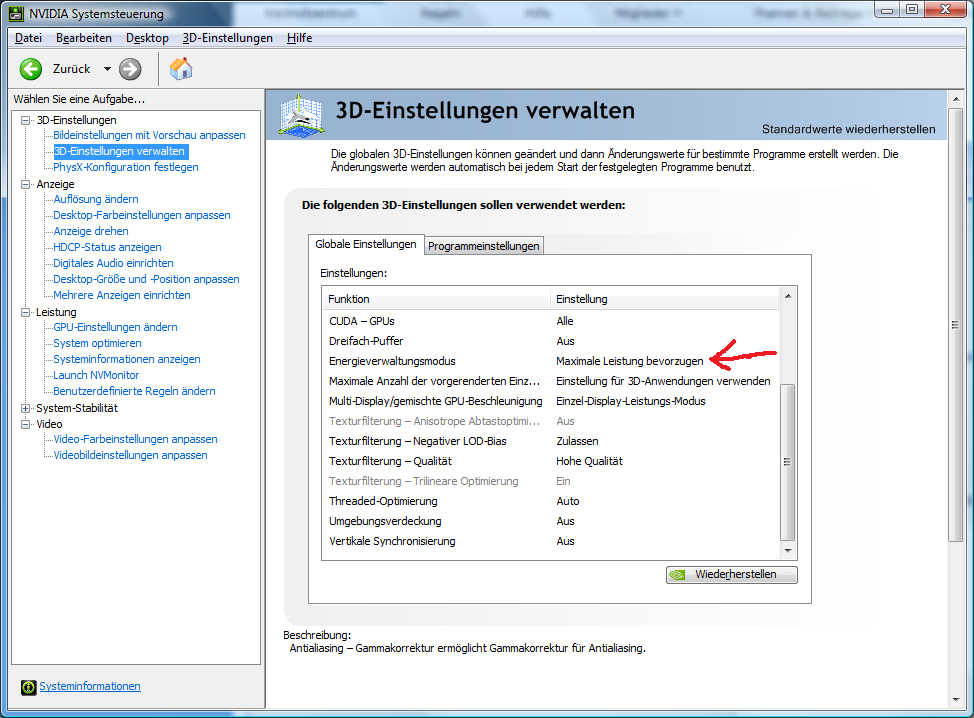This screenshot has width=974, height=718.
Task: Select the Umgebungsverdeckung row
Action: (x=550, y=521)
